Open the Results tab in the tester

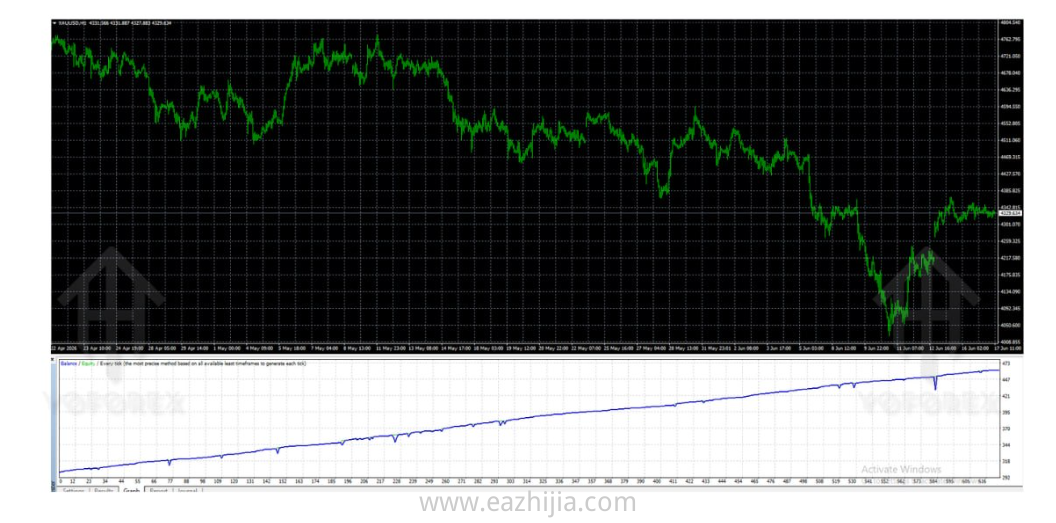(x=103, y=491)
